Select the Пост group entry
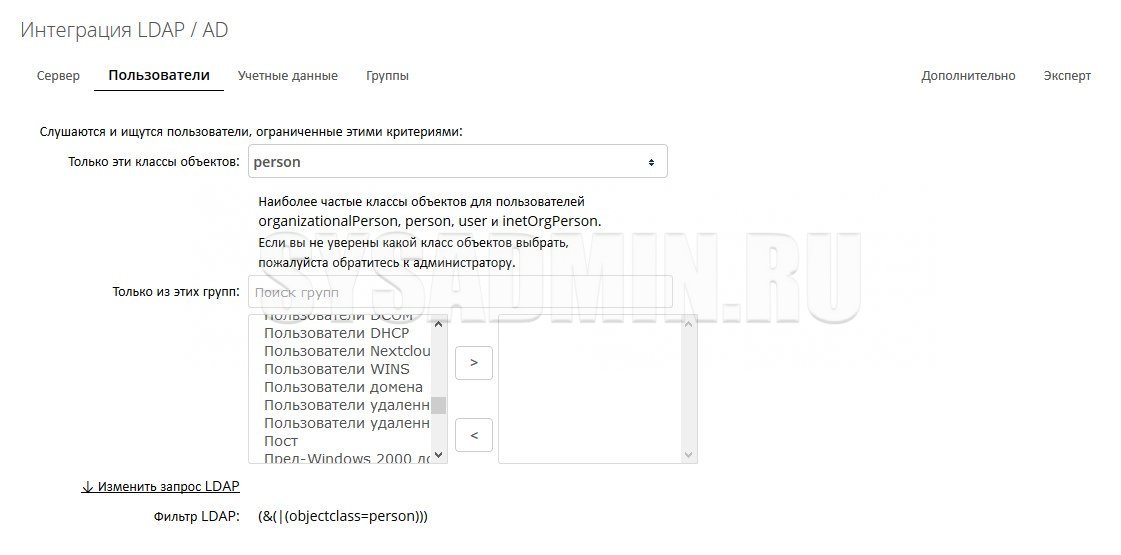This screenshot has height=555, width=1121. 281,441
